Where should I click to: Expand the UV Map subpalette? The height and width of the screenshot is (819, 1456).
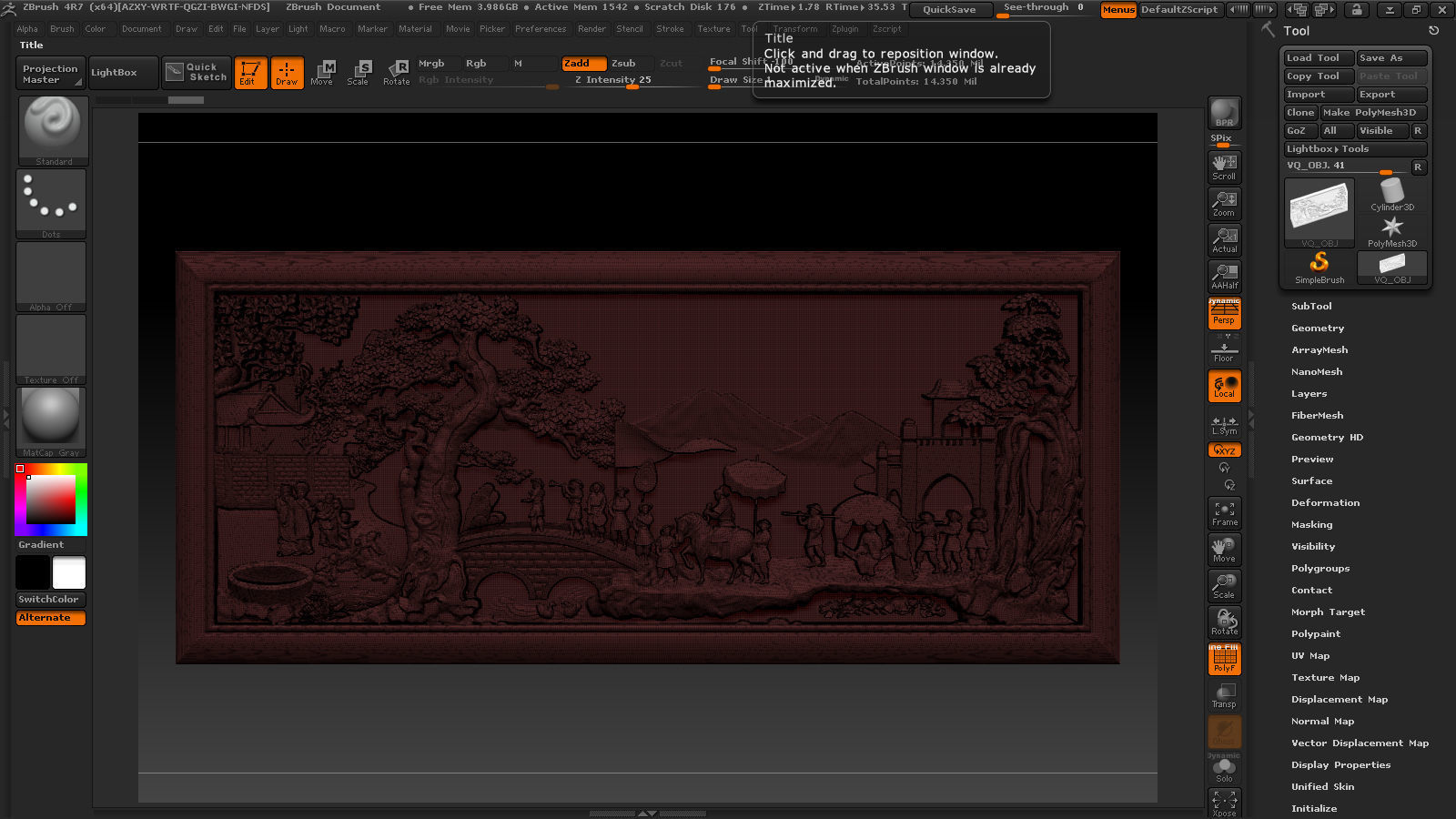(1310, 656)
